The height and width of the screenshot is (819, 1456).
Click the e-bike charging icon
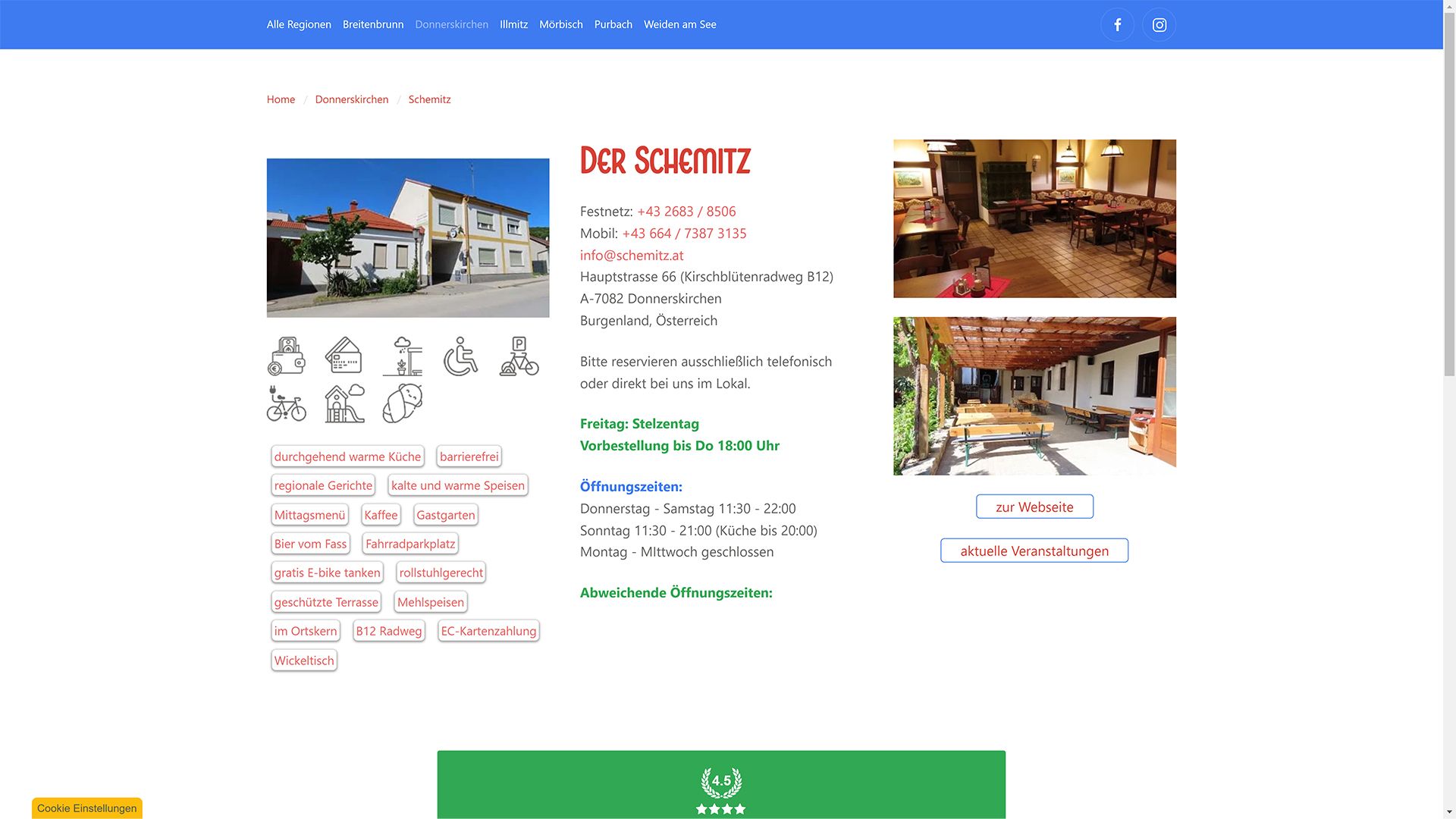(x=287, y=403)
